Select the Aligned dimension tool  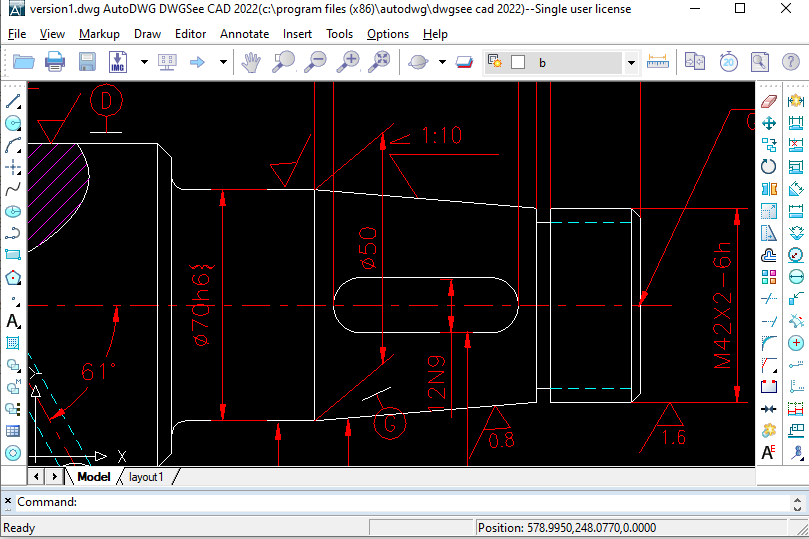796,189
